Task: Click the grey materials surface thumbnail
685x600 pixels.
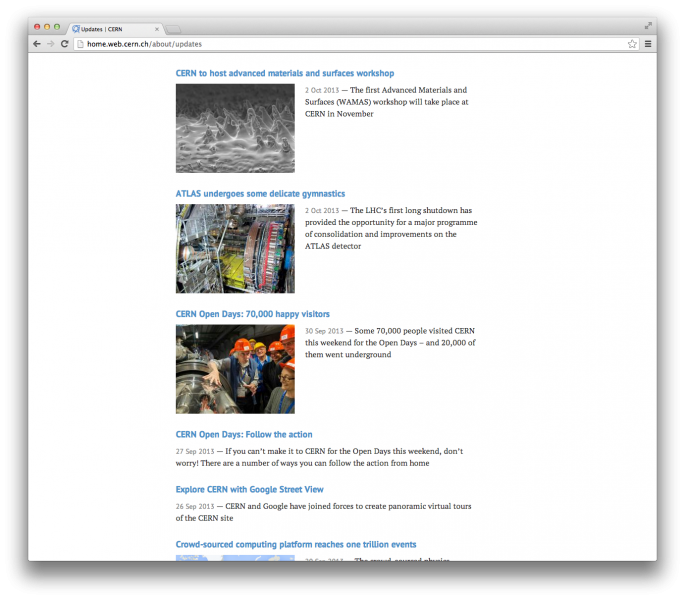Action: click(235, 128)
